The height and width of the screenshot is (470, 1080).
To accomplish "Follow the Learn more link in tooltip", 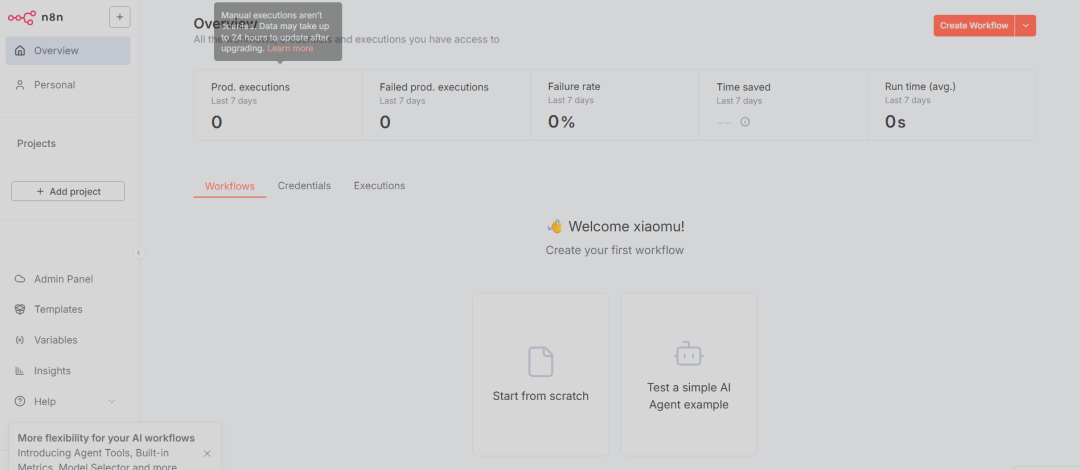I will pyautogui.click(x=290, y=49).
